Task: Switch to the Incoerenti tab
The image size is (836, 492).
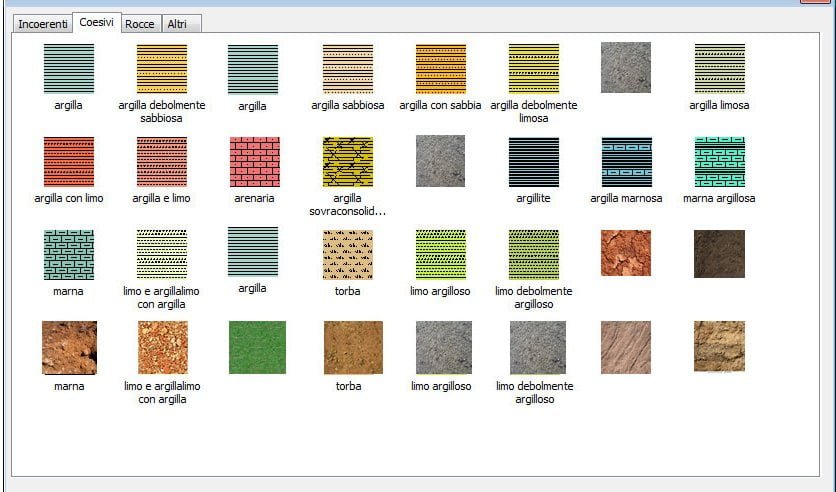Action: (43, 23)
